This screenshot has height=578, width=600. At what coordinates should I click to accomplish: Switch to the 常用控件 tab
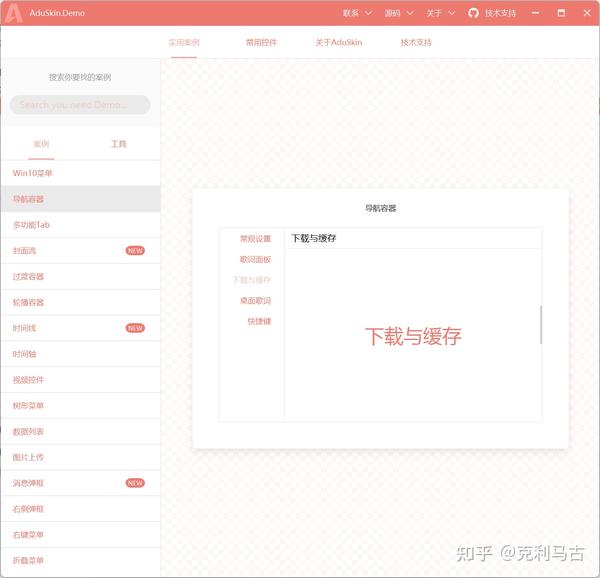pyautogui.click(x=261, y=42)
